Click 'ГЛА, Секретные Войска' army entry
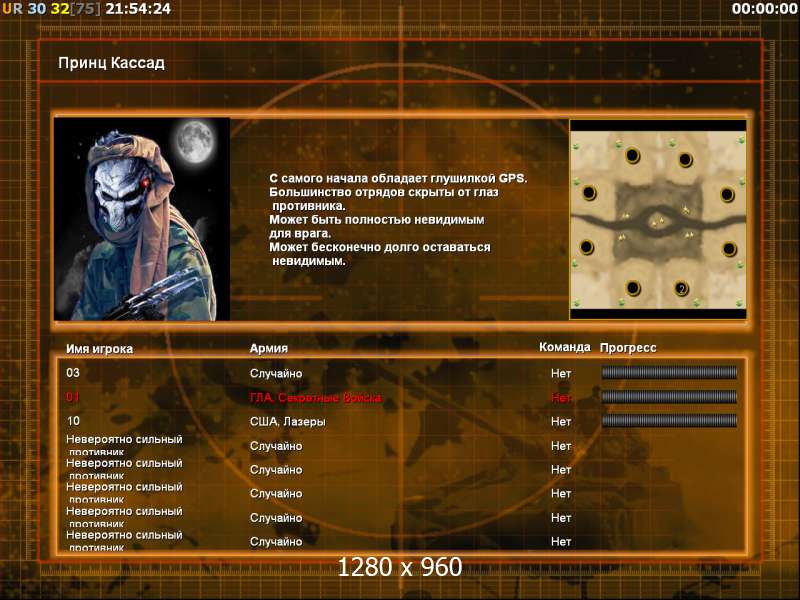Image resolution: width=800 pixels, height=600 pixels. click(316, 397)
